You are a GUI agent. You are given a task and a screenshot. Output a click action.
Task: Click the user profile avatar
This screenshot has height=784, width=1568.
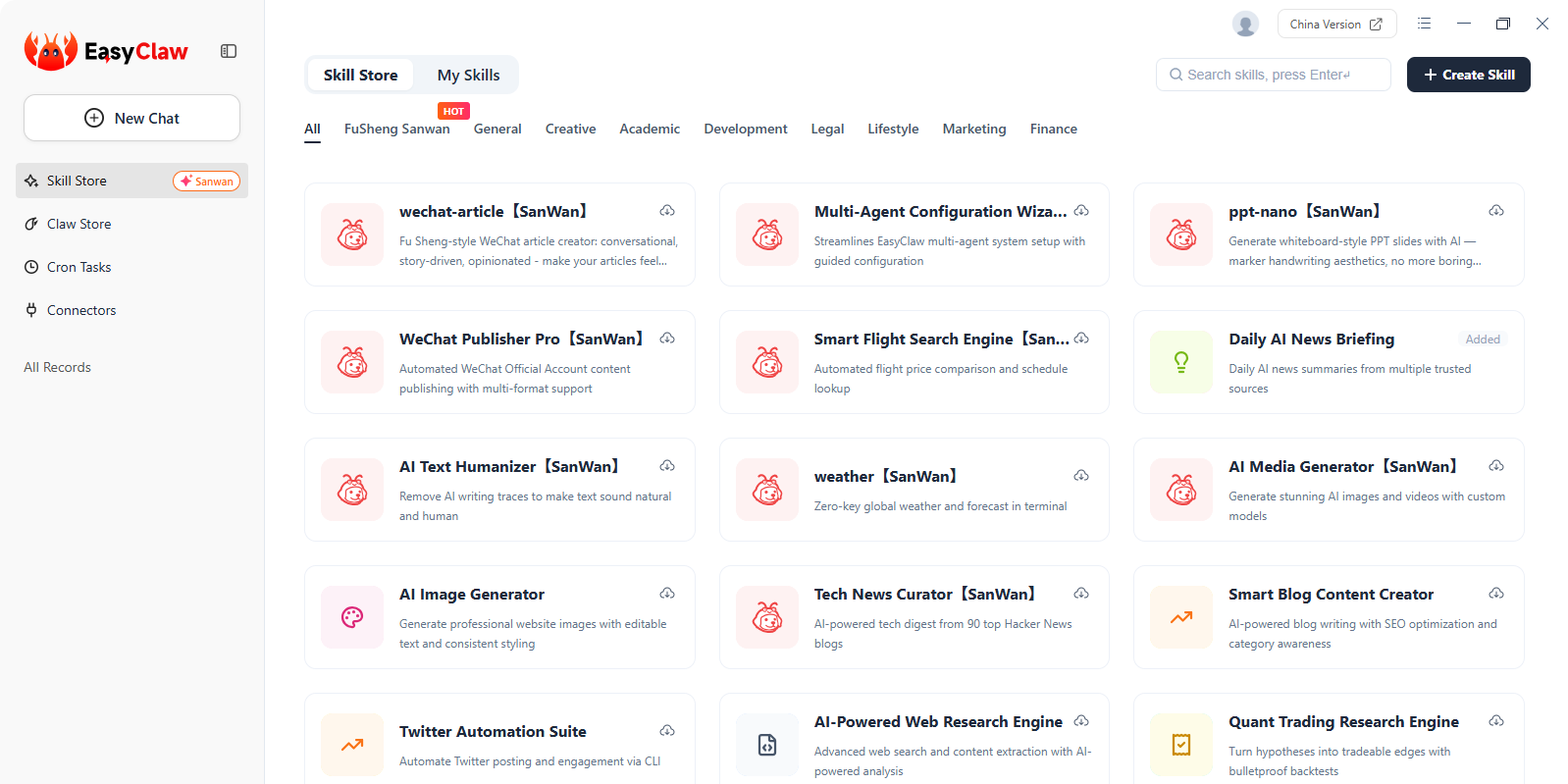pyautogui.click(x=1245, y=25)
